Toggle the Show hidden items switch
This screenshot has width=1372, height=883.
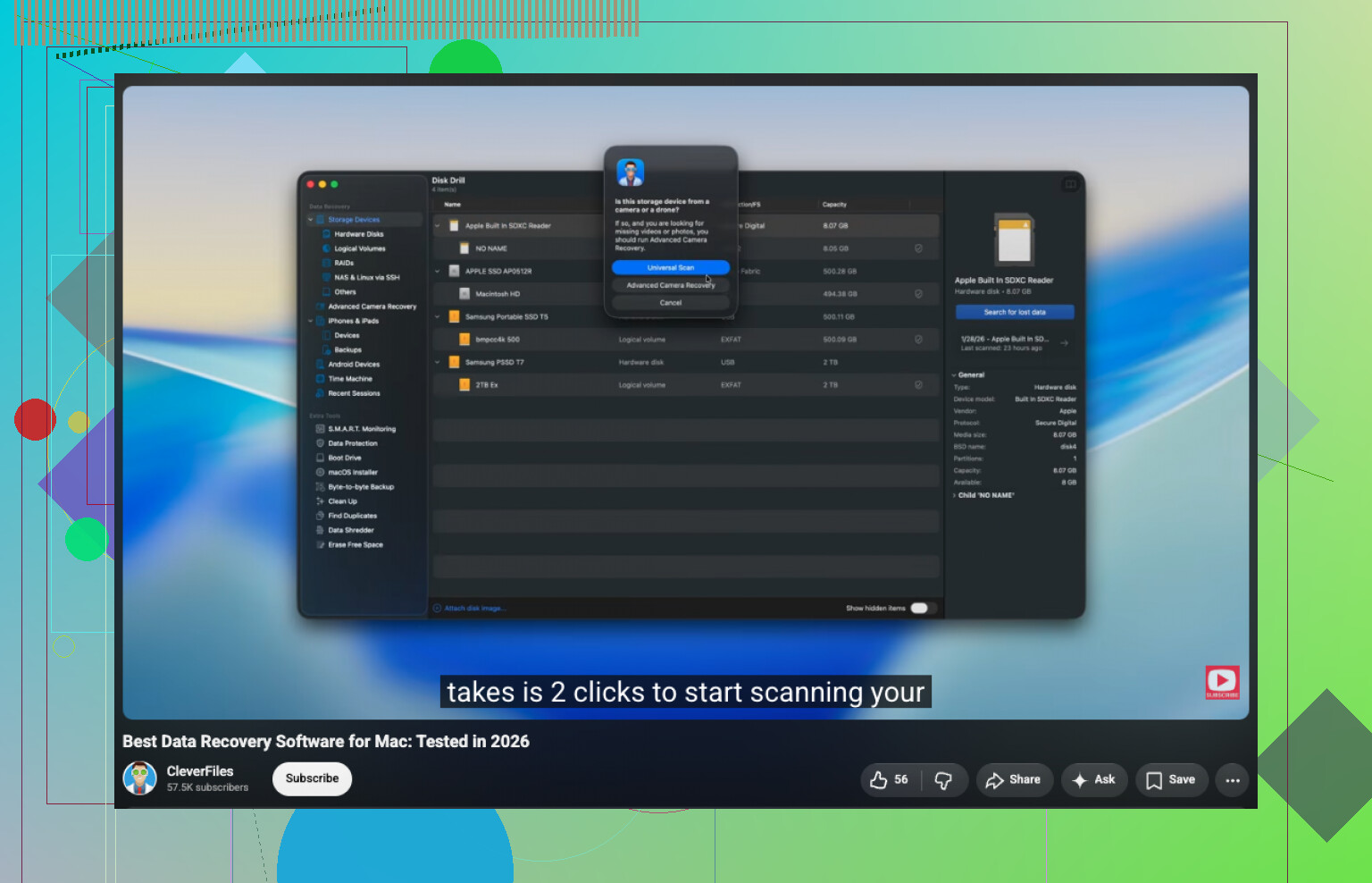[x=923, y=608]
